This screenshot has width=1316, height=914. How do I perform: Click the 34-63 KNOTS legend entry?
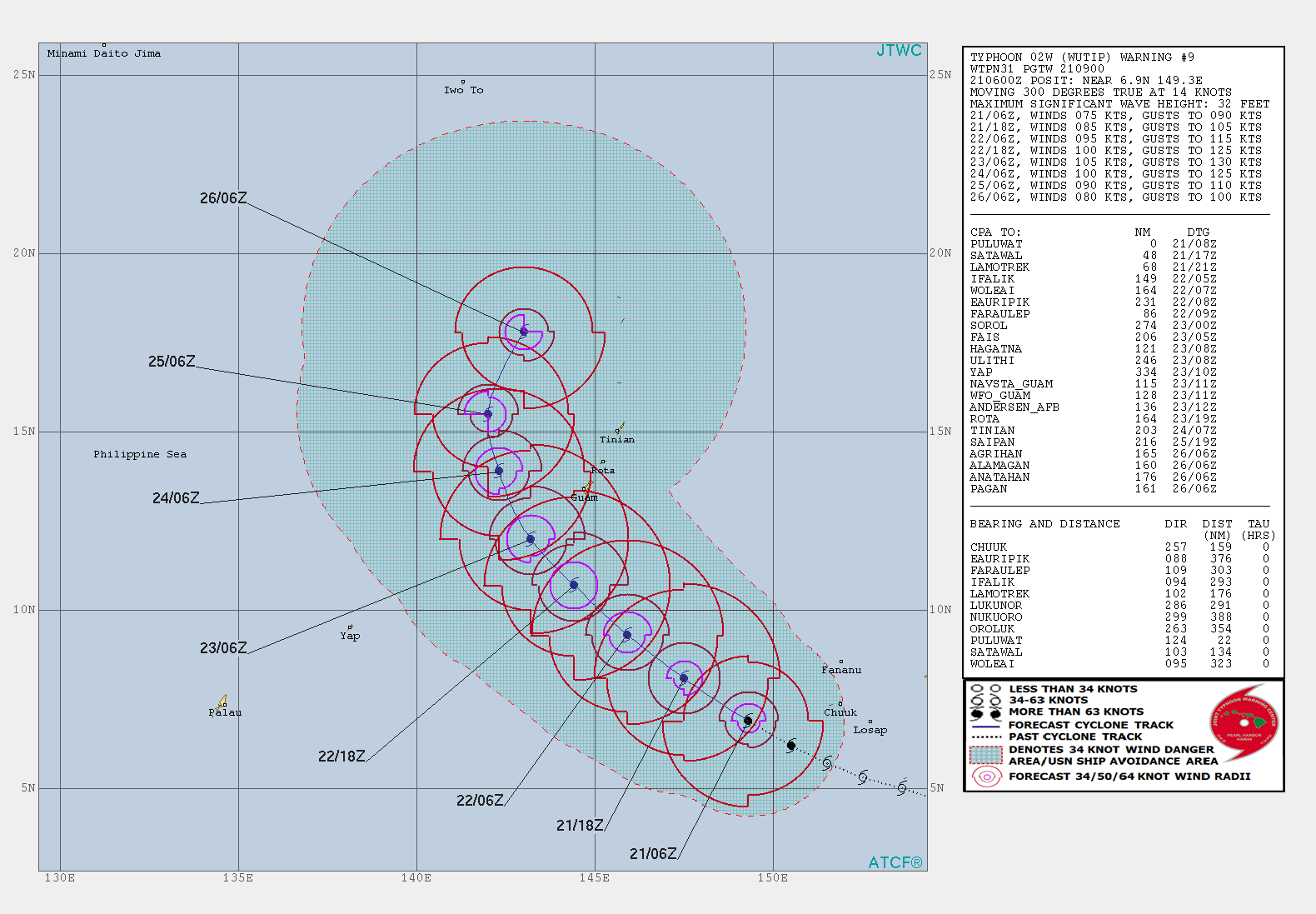pyautogui.click(x=1048, y=701)
